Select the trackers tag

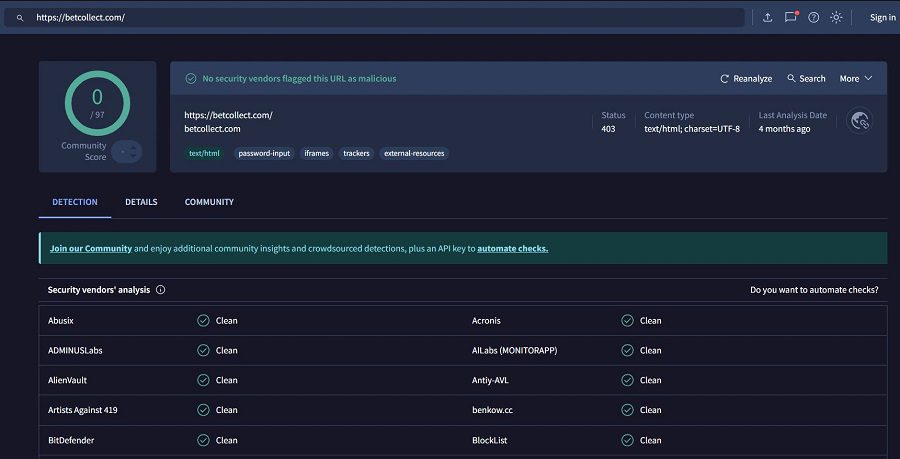click(x=356, y=154)
